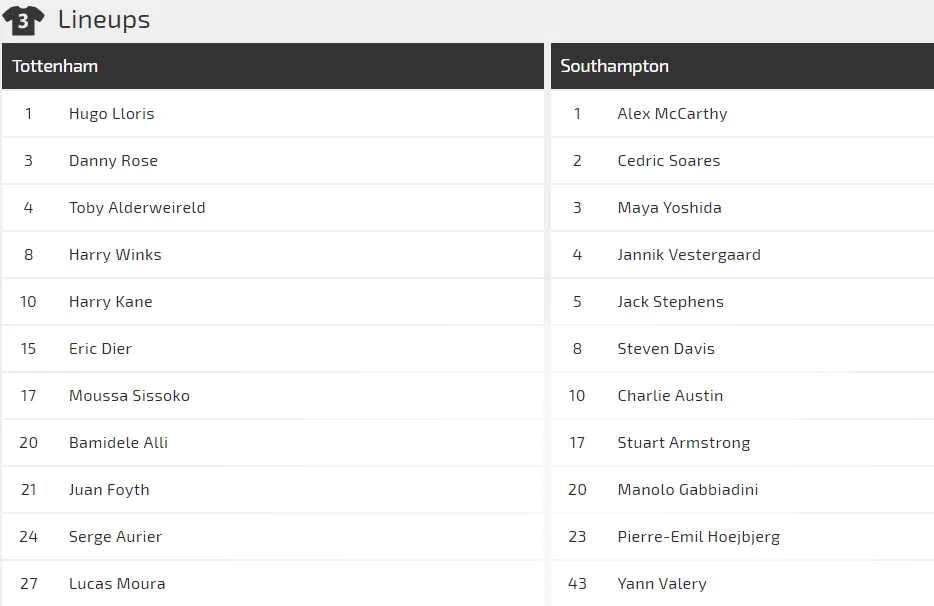Image resolution: width=934 pixels, height=606 pixels.
Task: Click Bamidele Alli's name
Action: point(117,442)
